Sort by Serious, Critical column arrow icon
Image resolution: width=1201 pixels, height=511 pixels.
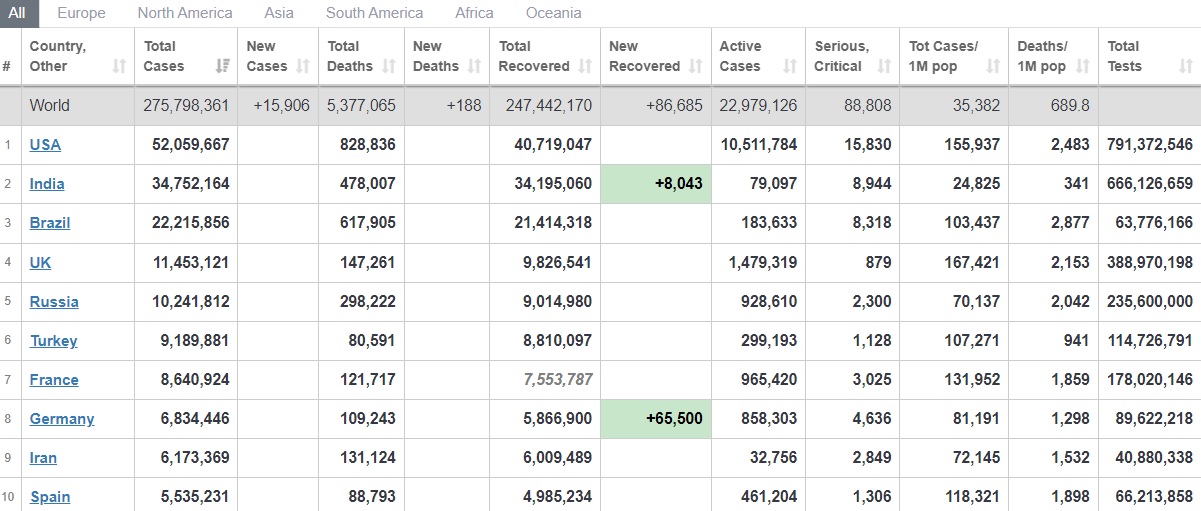coord(884,67)
